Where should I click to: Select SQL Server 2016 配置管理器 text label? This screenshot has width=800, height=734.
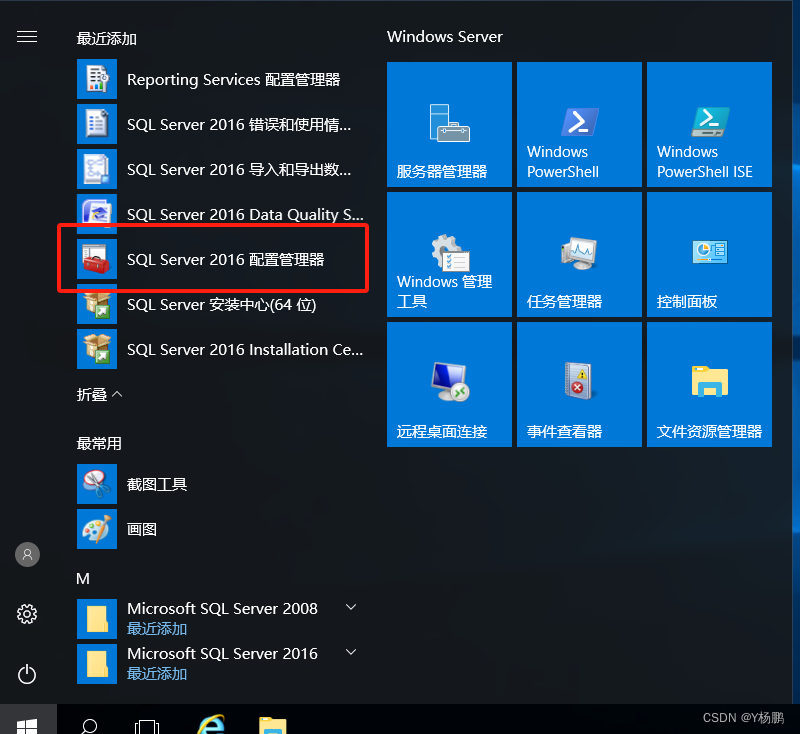coord(226,260)
